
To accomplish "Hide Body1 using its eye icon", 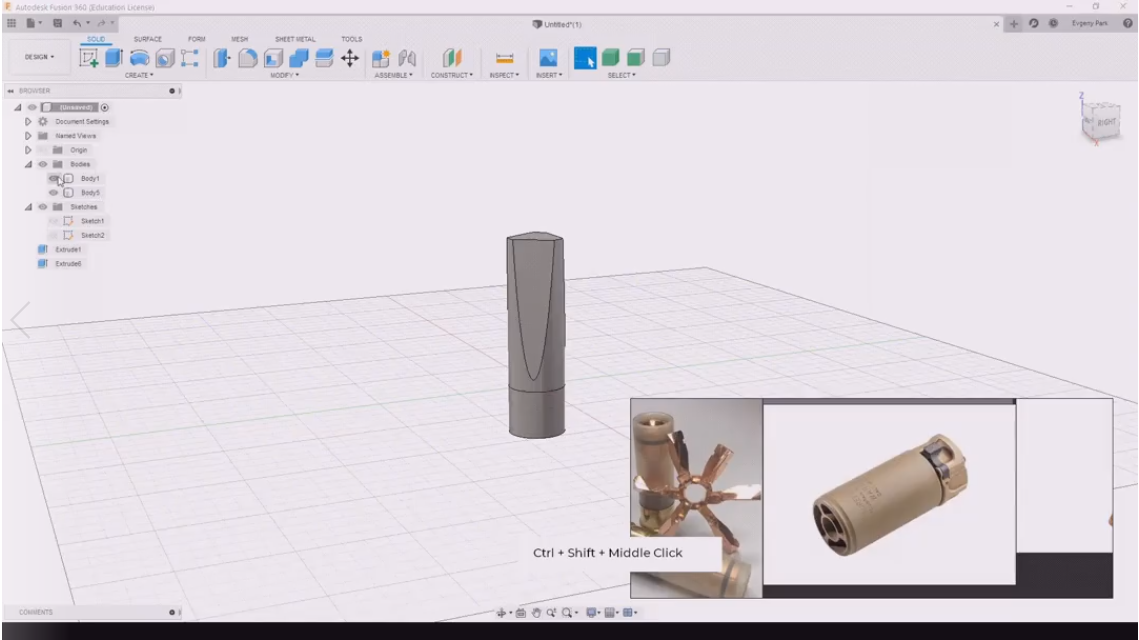I will (x=54, y=178).
